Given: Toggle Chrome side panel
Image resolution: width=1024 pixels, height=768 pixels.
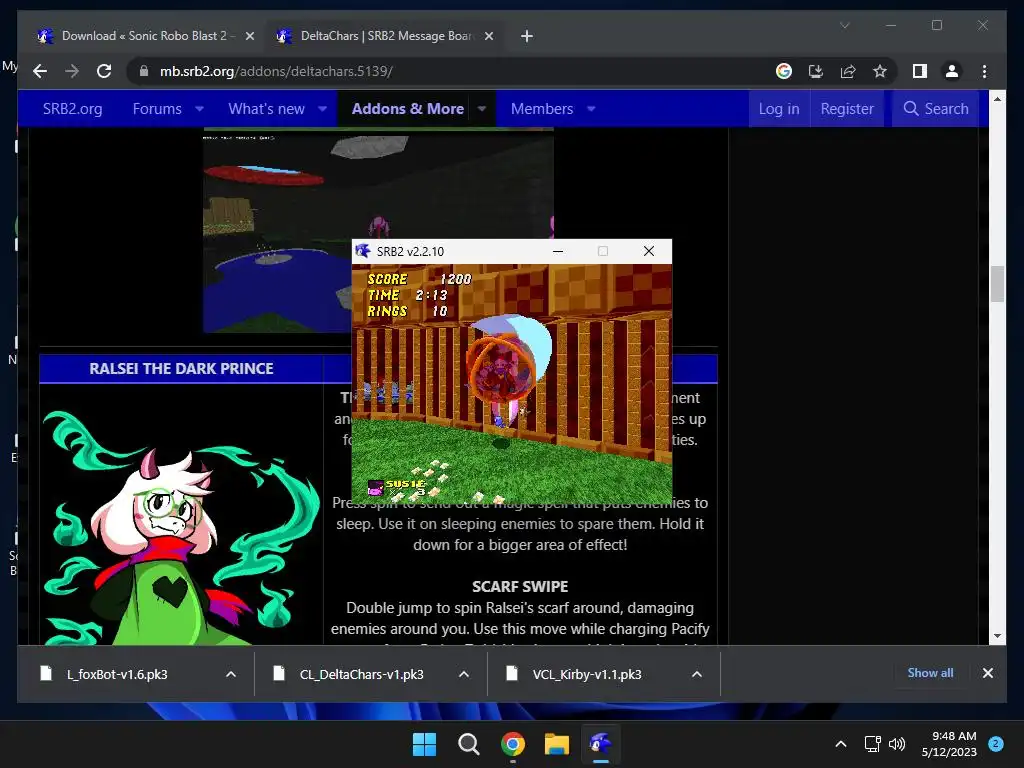Looking at the screenshot, I should pyautogui.click(x=920, y=71).
